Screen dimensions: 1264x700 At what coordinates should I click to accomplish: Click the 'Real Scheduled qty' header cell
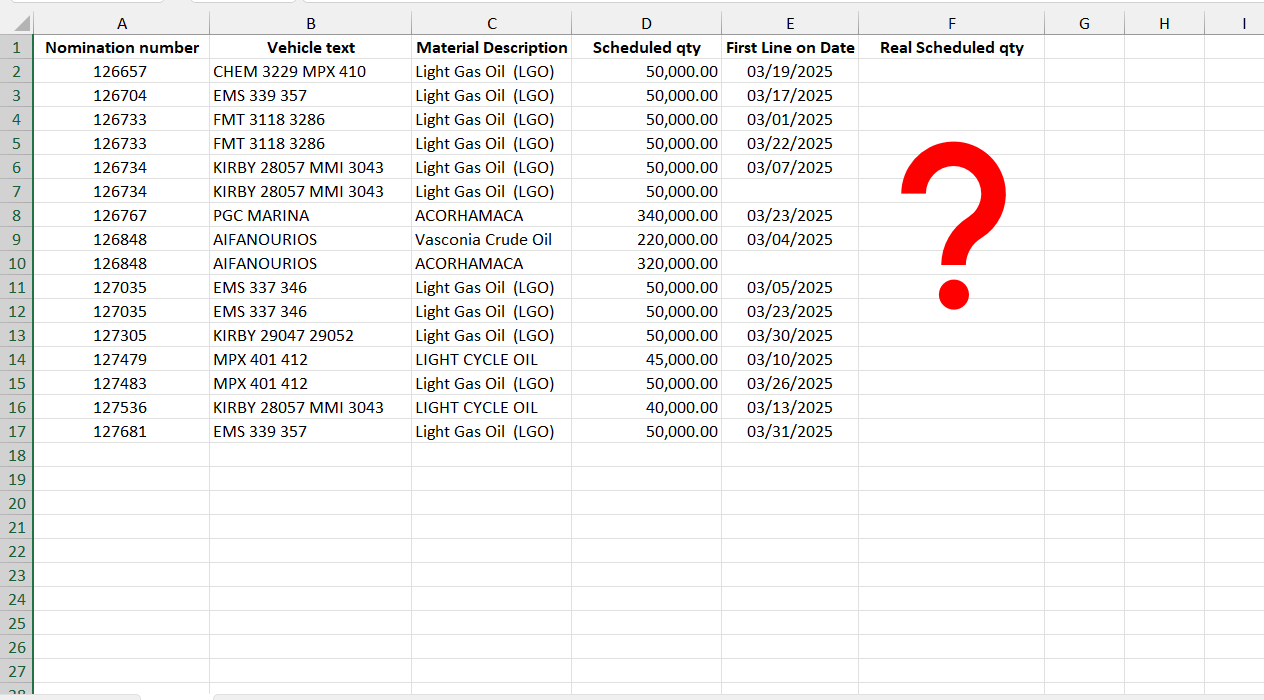click(952, 47)
